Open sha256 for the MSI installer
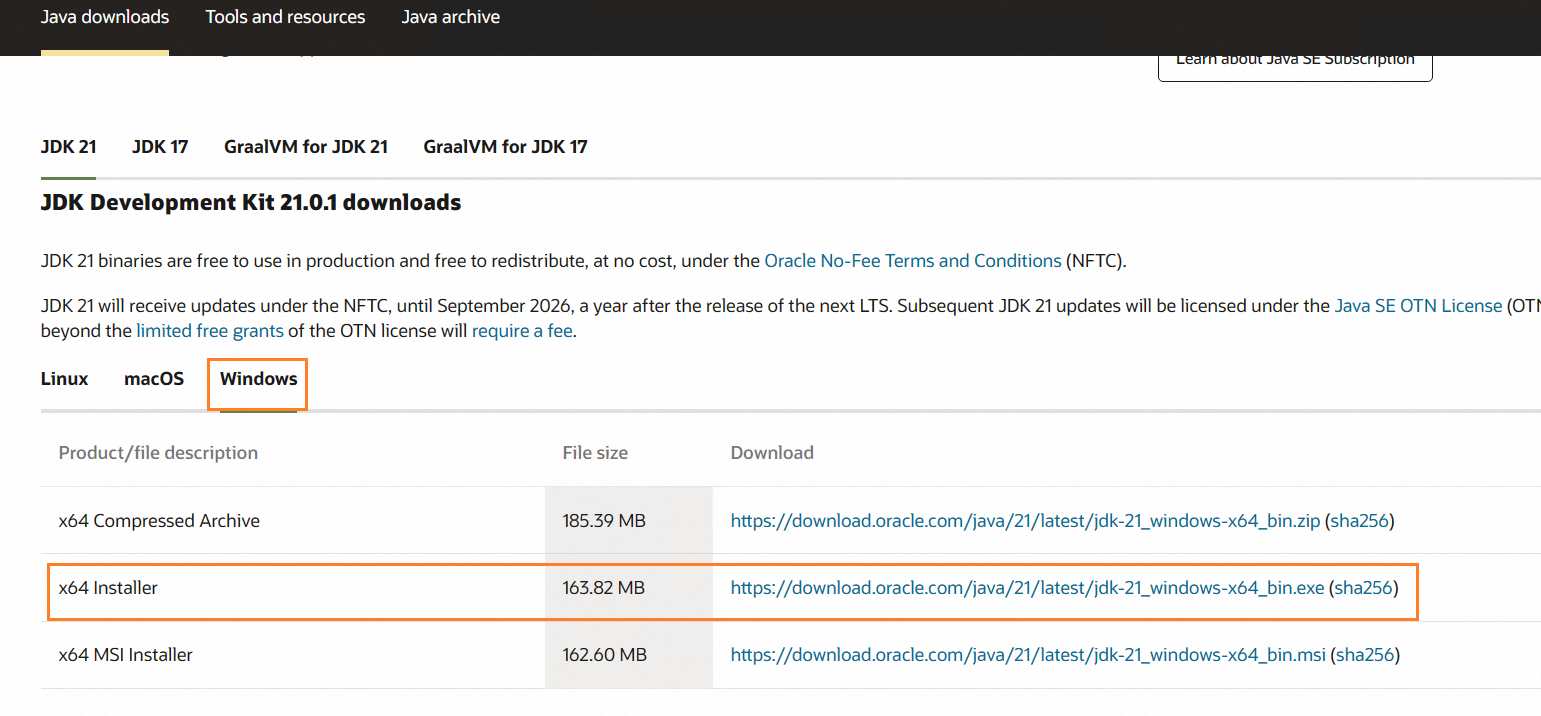1541x716 pixels. pos(1366,655)
